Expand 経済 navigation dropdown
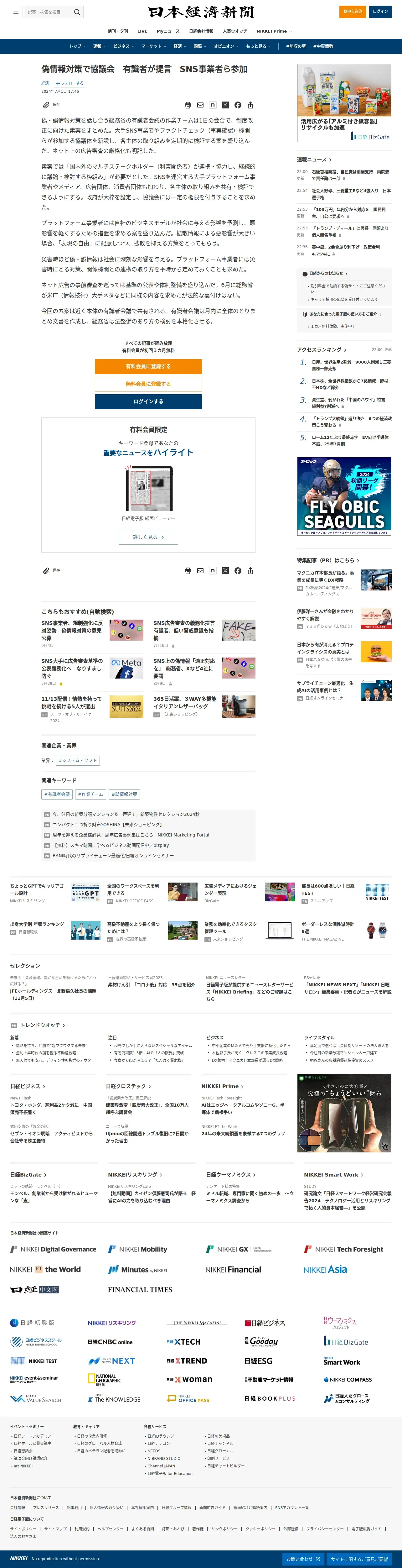Image resolution: width=402 pixels, height=1568 pixels. (179, 46)
